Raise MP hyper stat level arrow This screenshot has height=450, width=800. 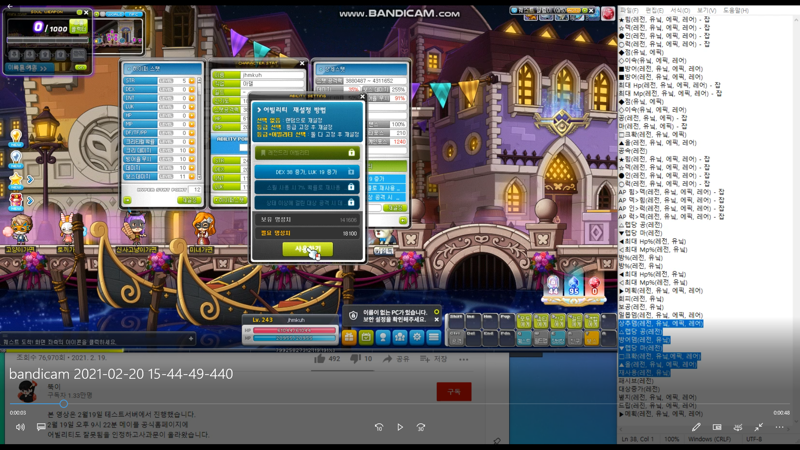point(192,124)
